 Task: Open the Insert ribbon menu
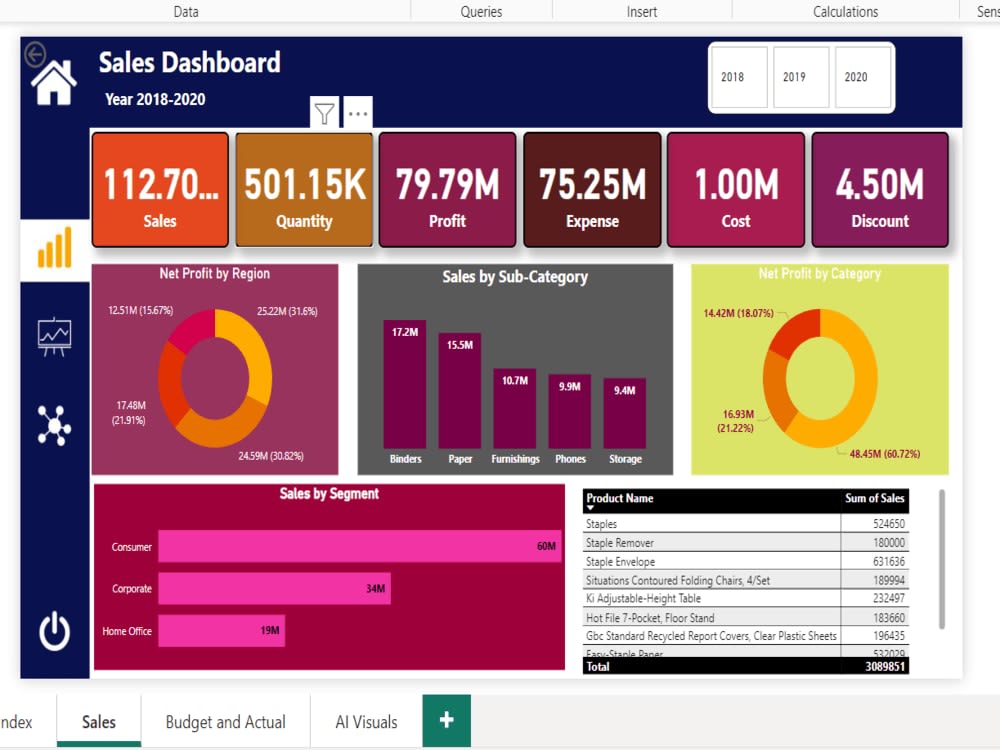641,11
